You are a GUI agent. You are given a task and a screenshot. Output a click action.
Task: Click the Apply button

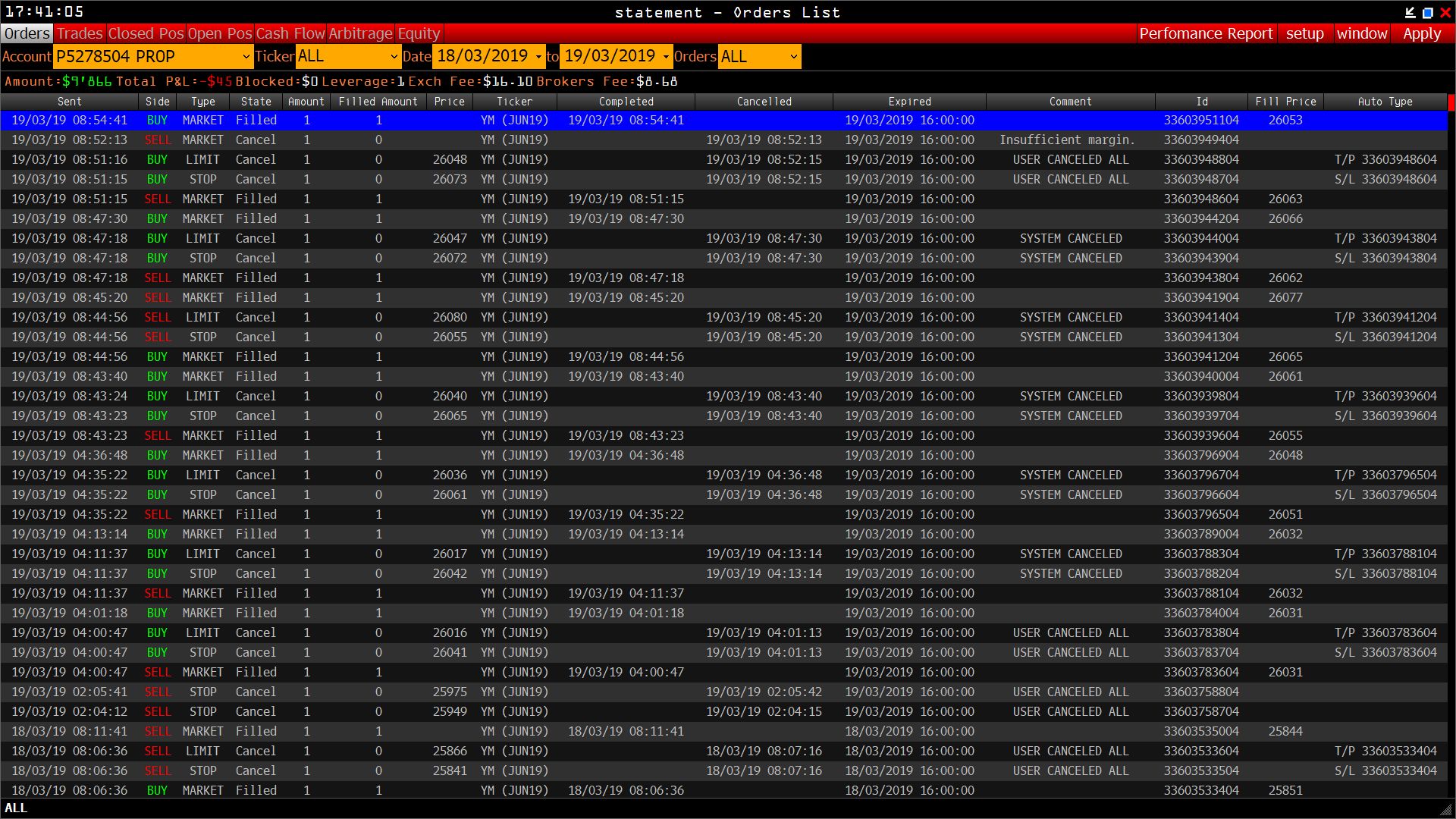[x=1422, y=33]
